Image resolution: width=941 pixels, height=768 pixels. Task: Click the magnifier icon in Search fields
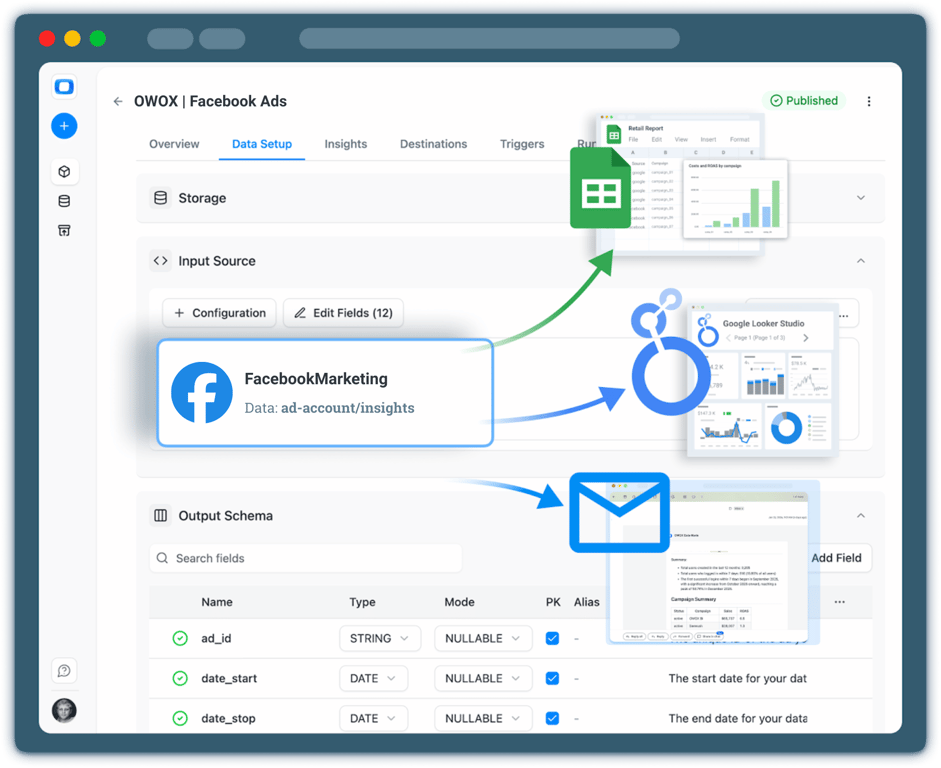click(162, 558)
